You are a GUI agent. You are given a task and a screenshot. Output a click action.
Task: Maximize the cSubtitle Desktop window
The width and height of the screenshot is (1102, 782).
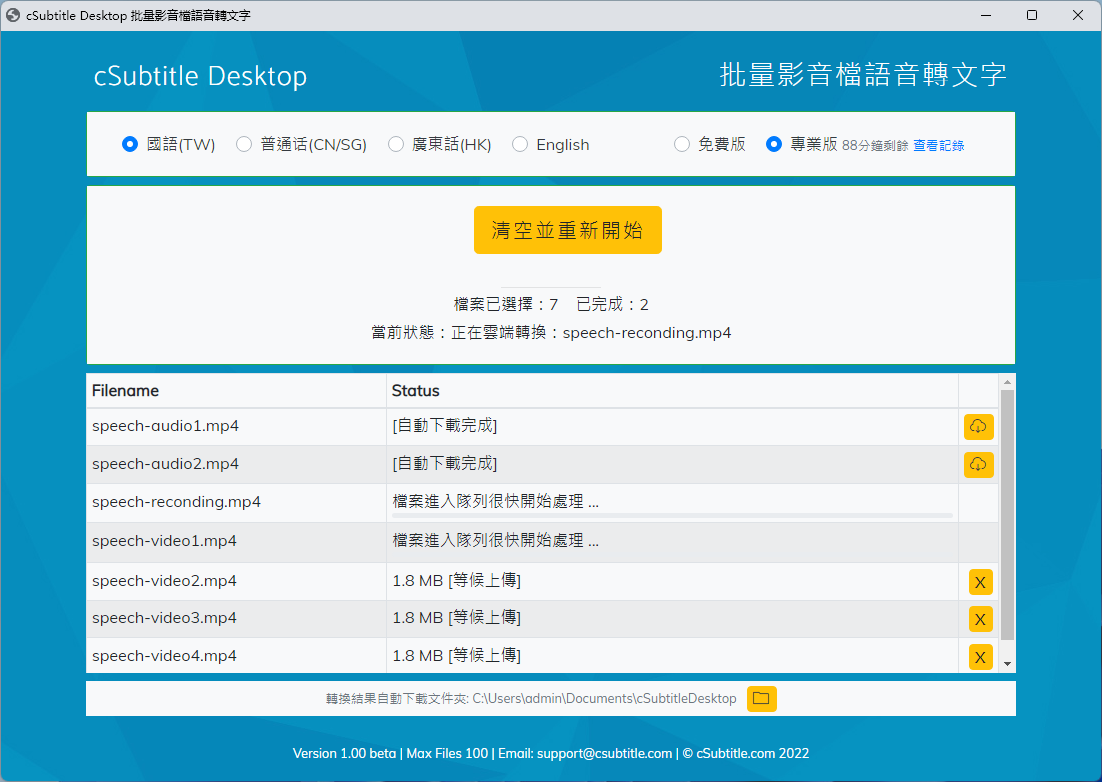point(1032,15)
